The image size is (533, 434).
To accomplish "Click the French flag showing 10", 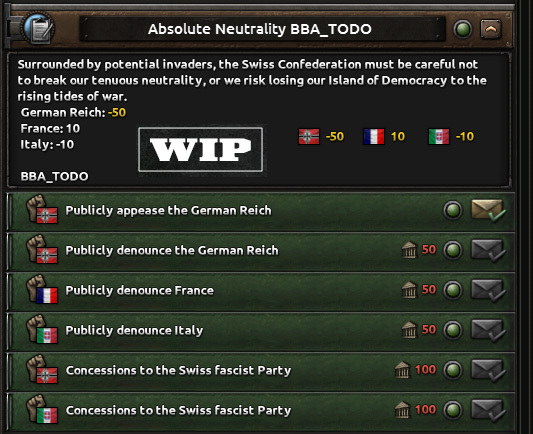I will (374, 136).
